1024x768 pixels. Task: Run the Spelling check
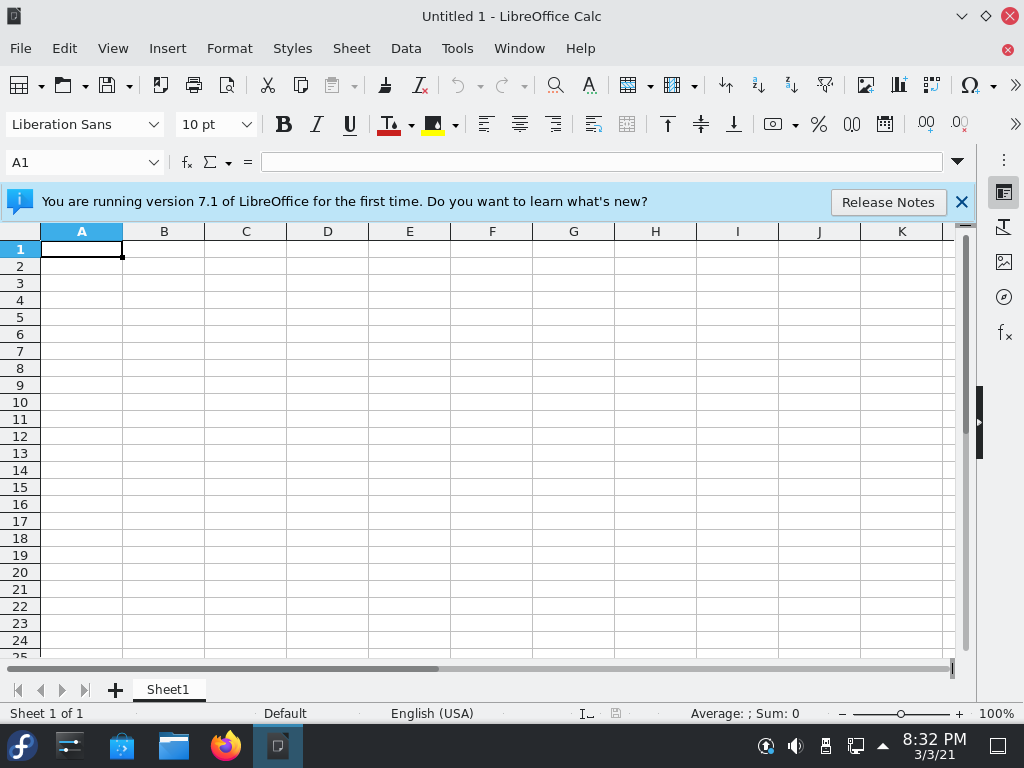point(589,85)
